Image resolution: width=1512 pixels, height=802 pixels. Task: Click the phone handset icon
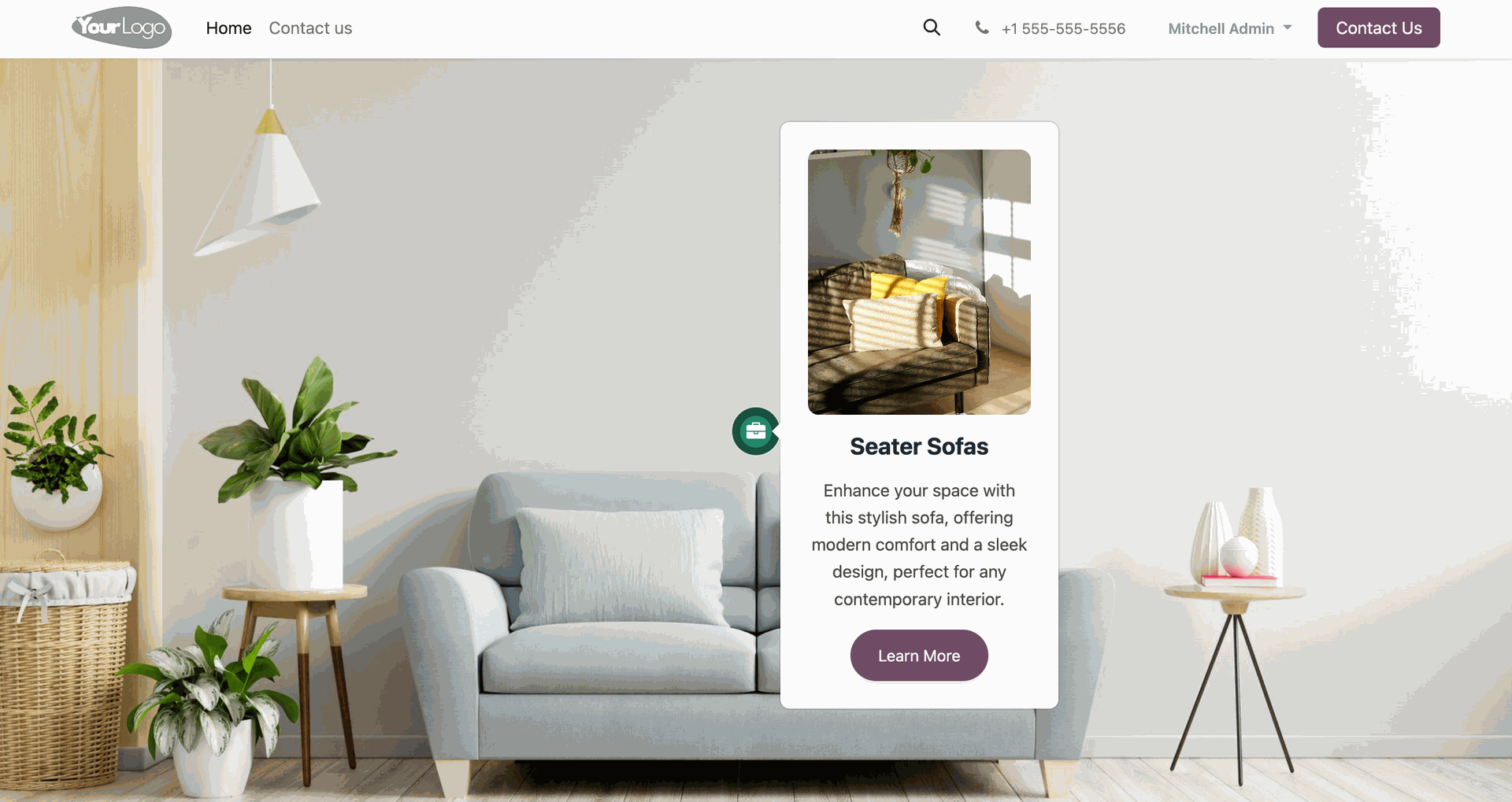(x=982, y=28)
